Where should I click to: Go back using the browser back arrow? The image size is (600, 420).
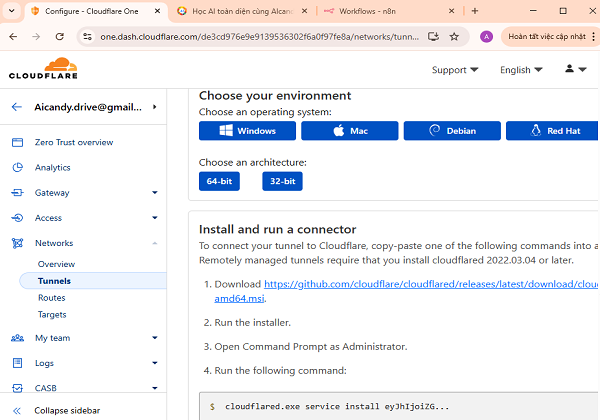tap(13, 37)
